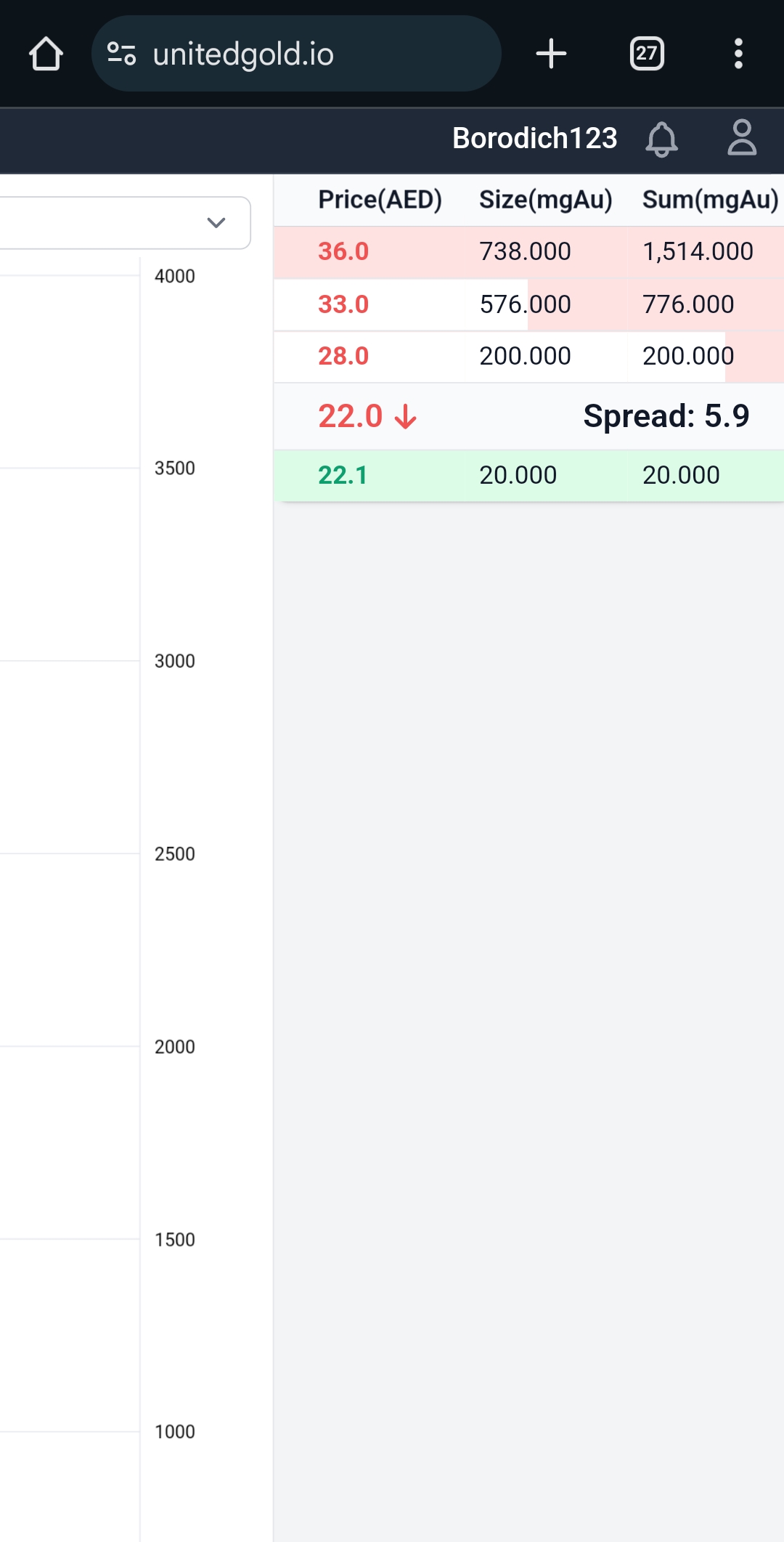This screenshot has width=784, height=1542.
Task: Select the 36.0 sell order price
Action: [343, 251]
